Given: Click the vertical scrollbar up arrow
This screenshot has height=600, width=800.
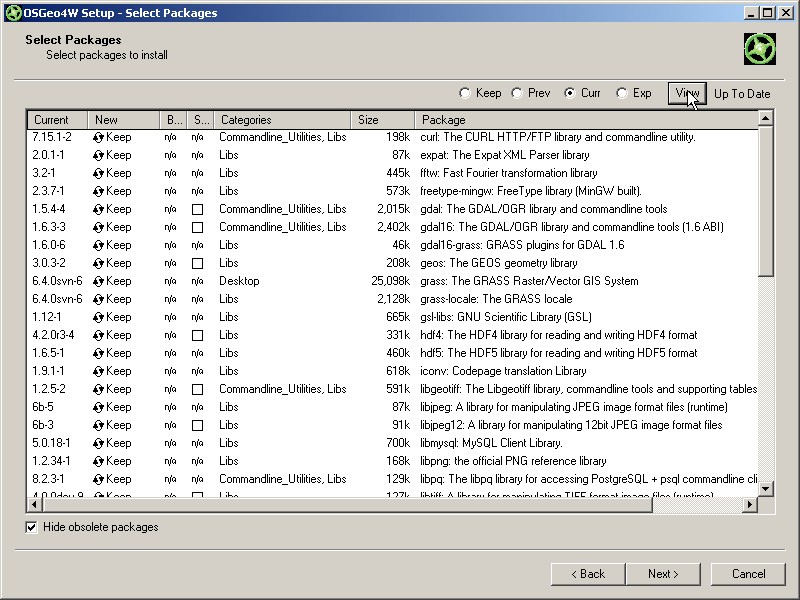Looking at the screenshot, I should tap(765, 119).
